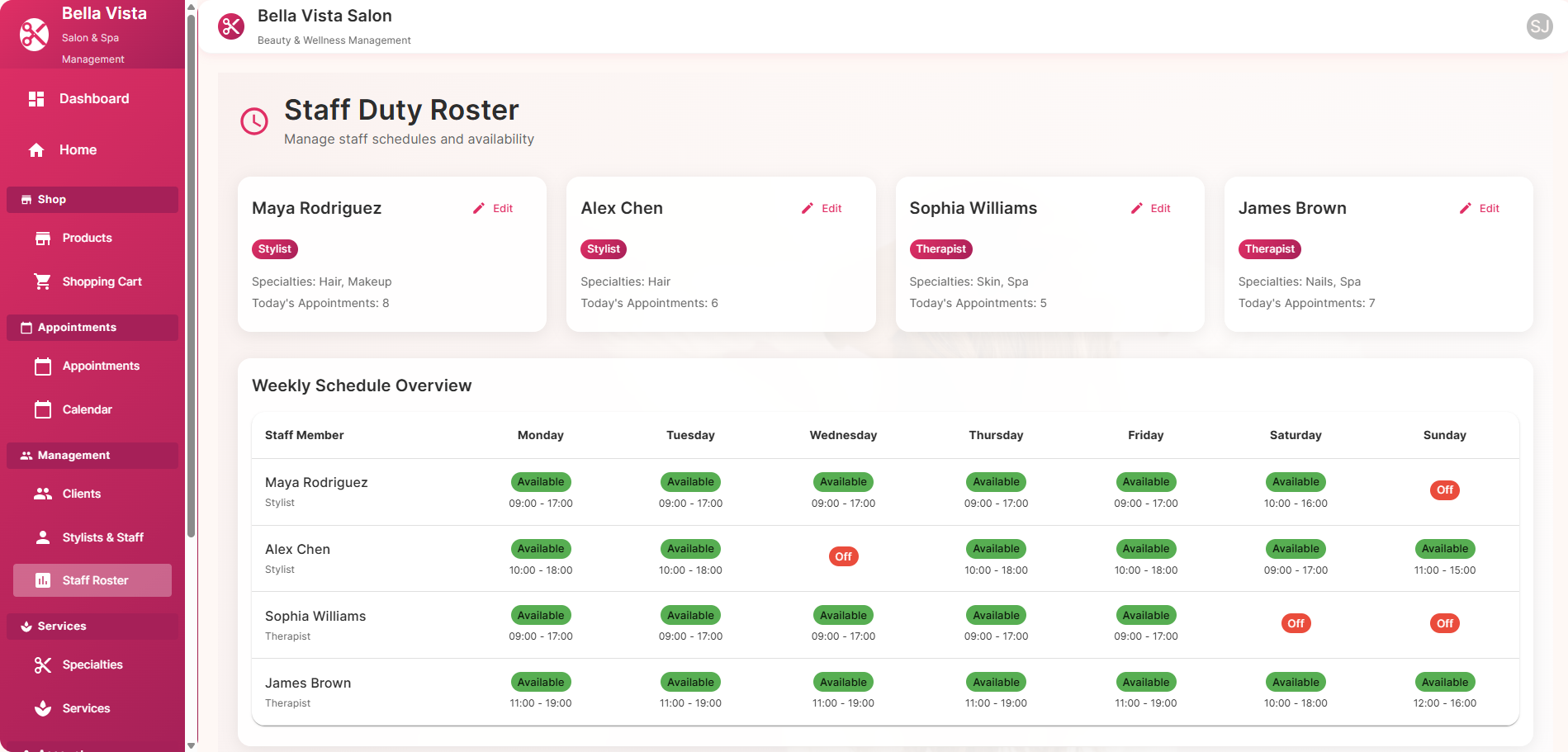Select Home in the sidebar
This screenshot has height=752, width=1568.
point(77,149)
